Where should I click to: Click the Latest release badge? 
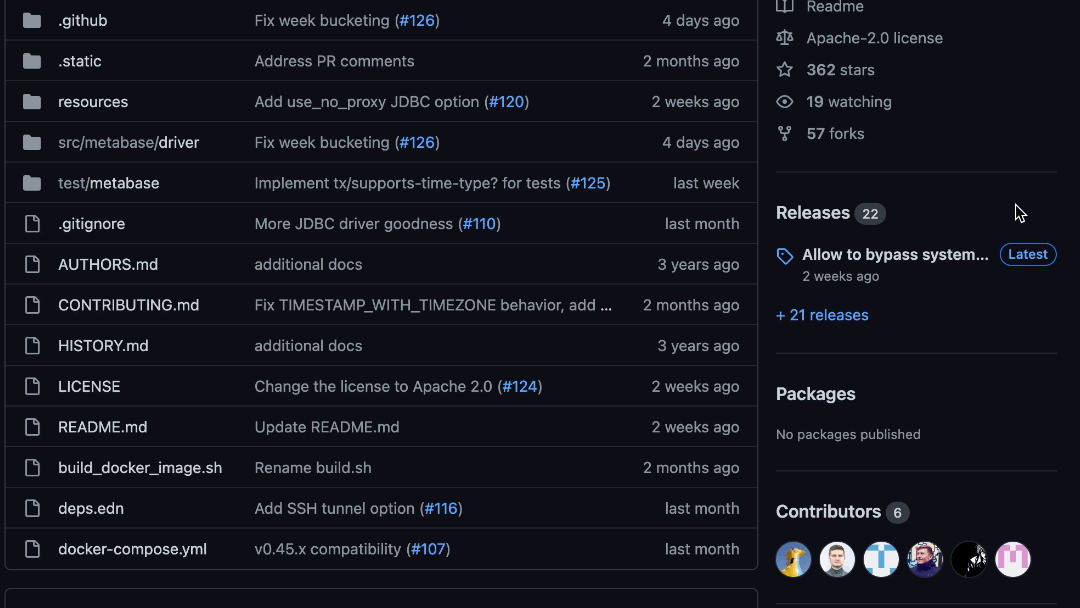1028,255
